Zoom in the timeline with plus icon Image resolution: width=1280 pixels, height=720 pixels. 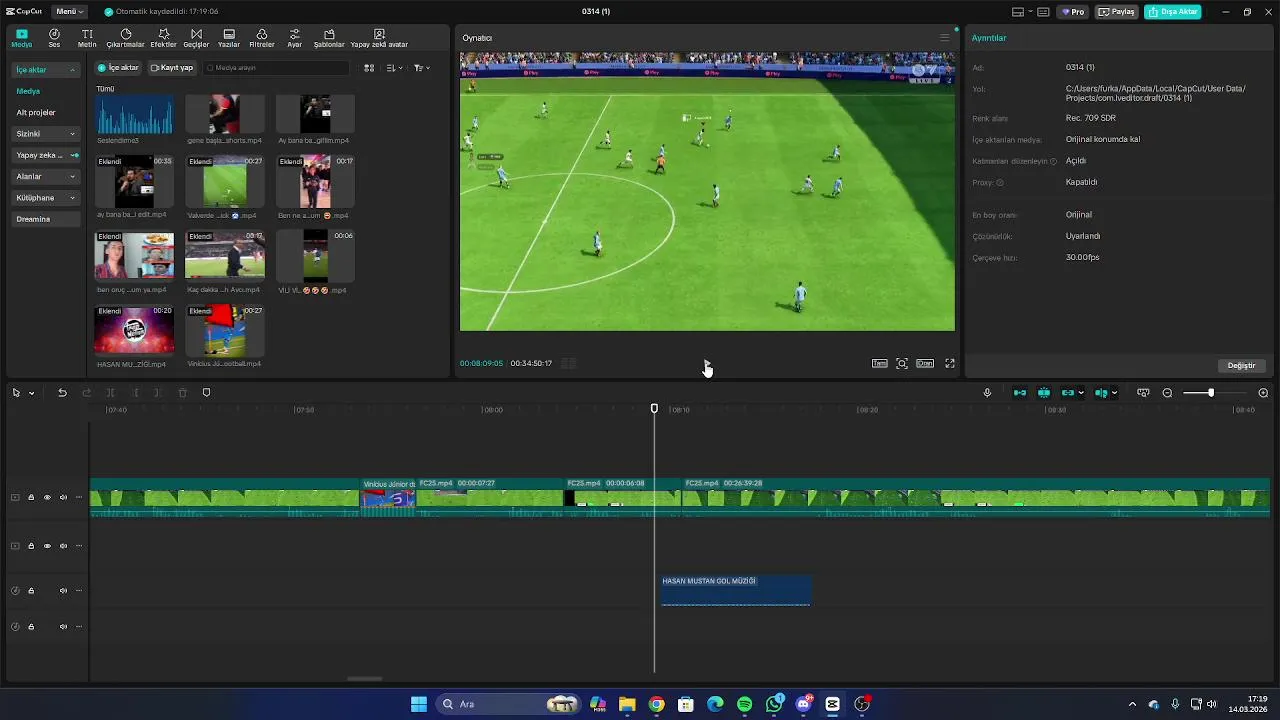[x=1263, y=393]
